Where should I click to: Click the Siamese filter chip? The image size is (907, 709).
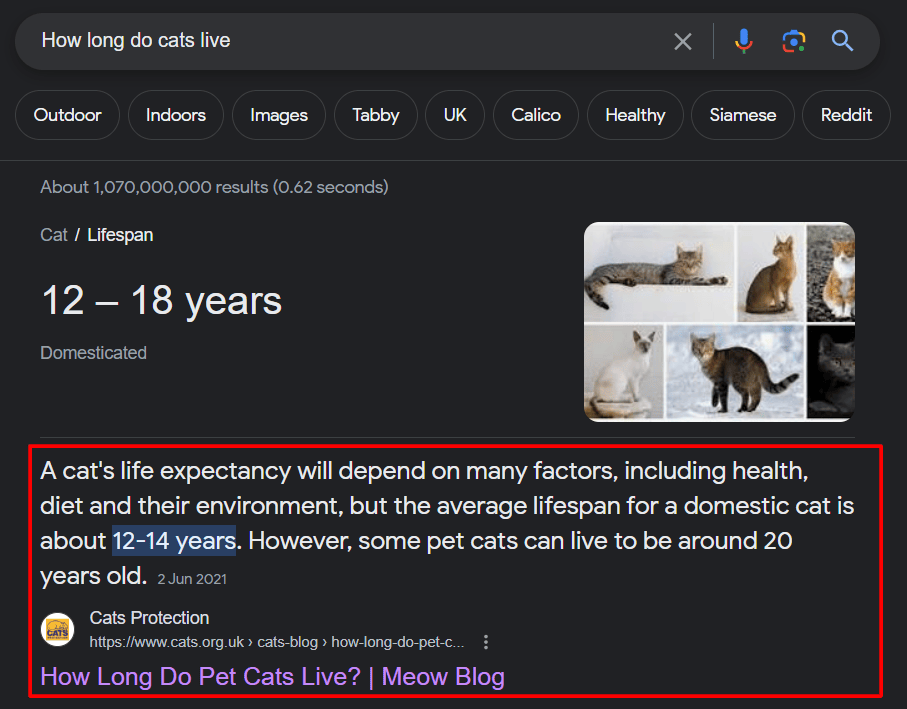[742, 115]
